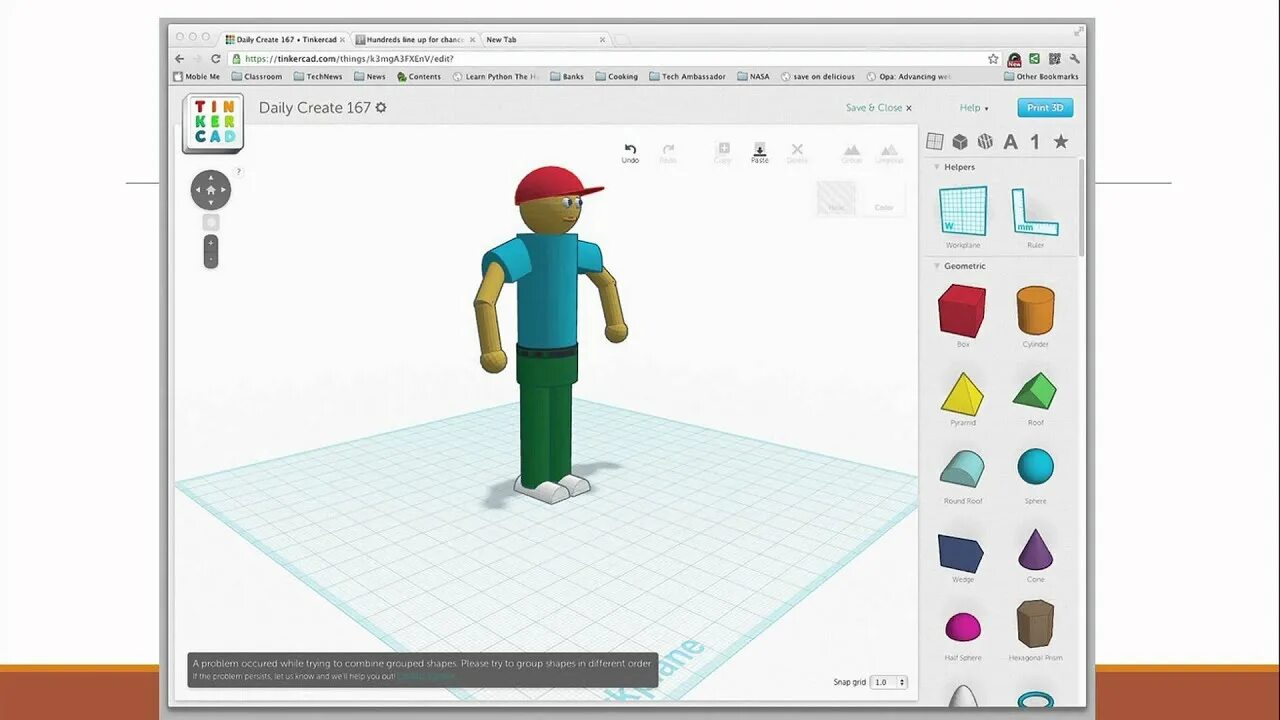This screenshot has width=1280, height=720.
Task: Click the Print 3D button
Action: click(1045, 108)
